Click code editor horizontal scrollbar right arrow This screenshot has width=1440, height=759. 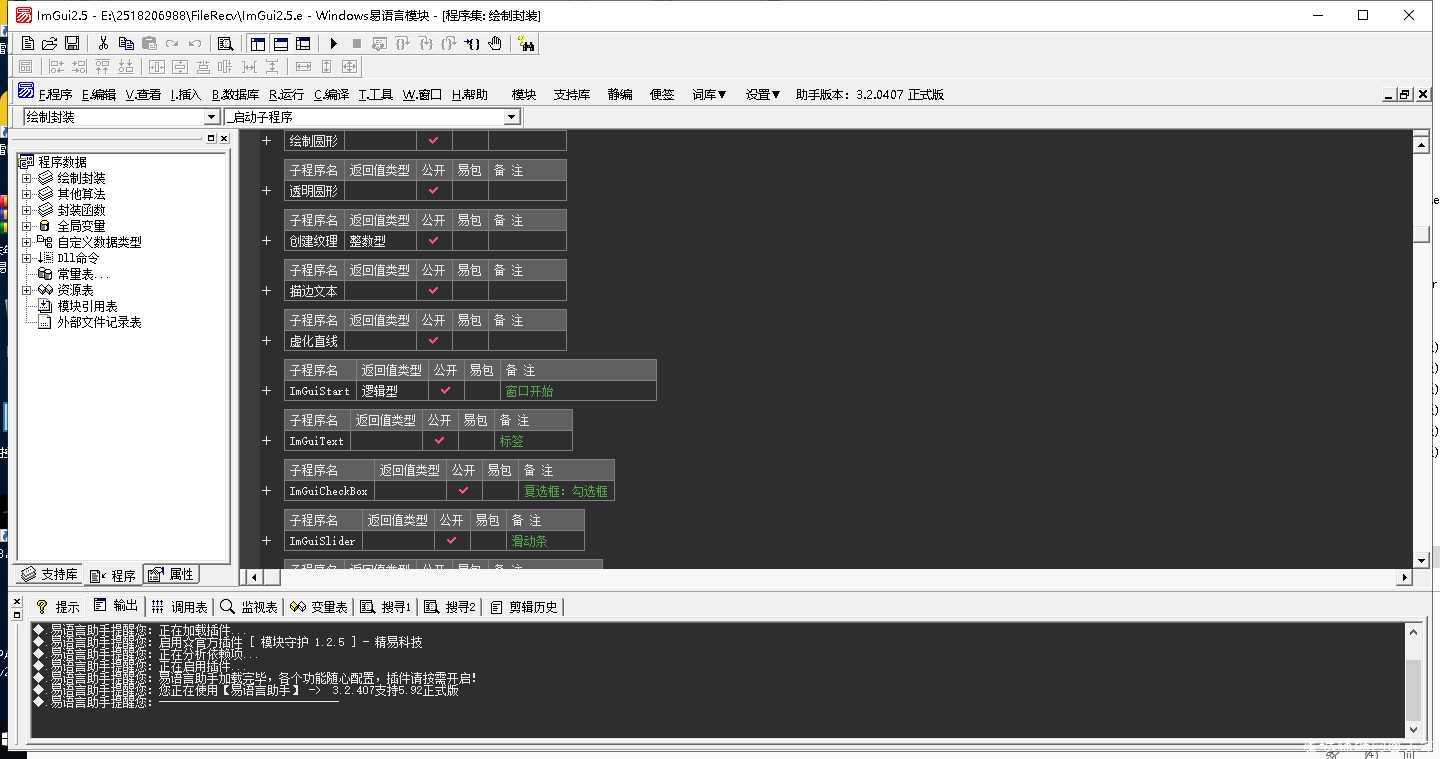(x=1404, y=577)
